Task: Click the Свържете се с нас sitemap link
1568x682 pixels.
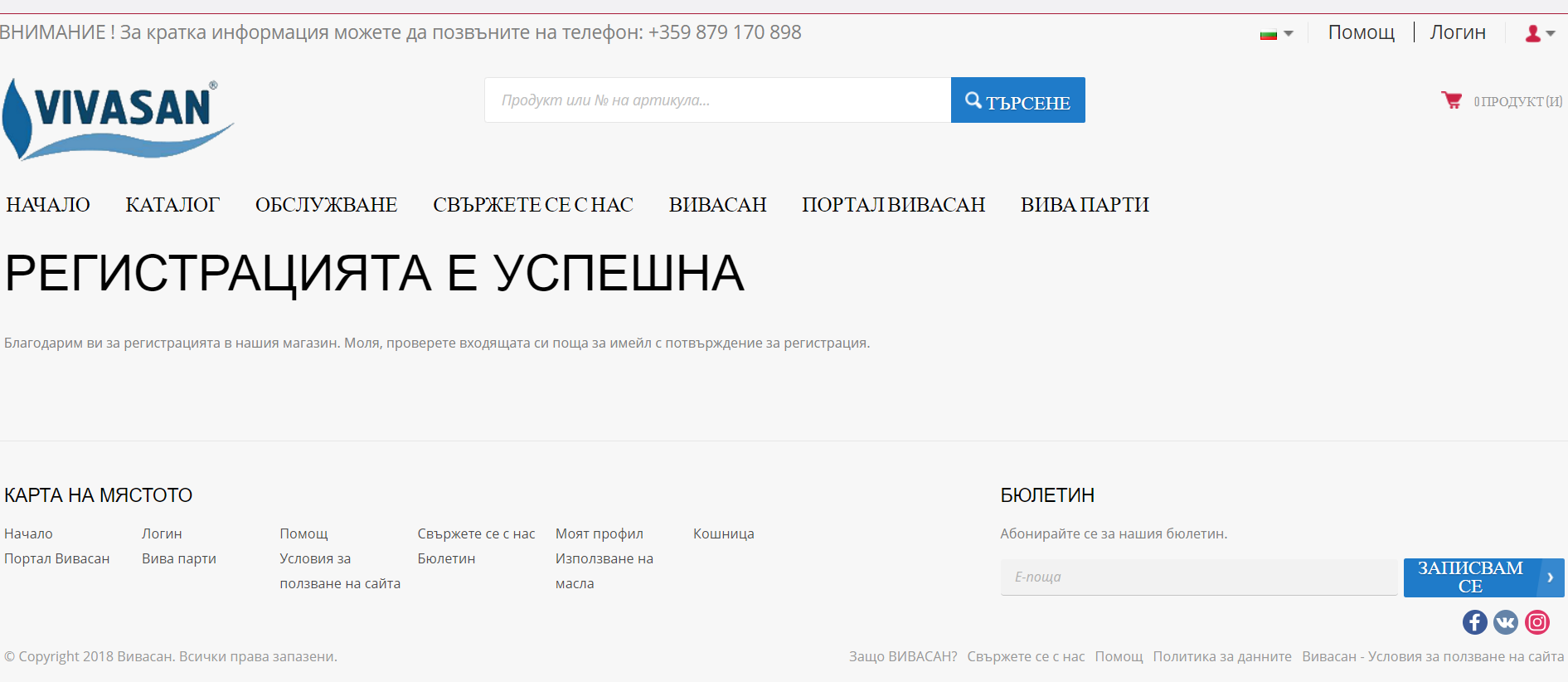Action: [476, 533]
